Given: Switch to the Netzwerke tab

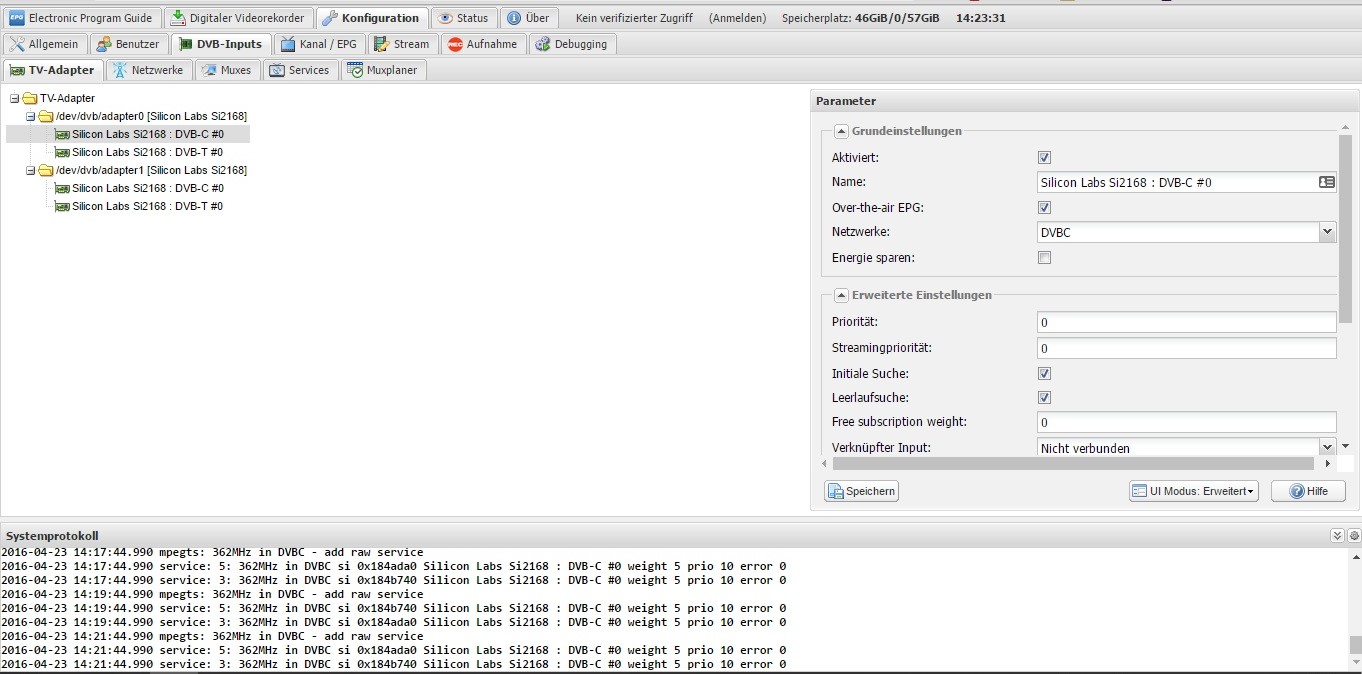Looking at the screenshot, I should click(x=149, y=70).
